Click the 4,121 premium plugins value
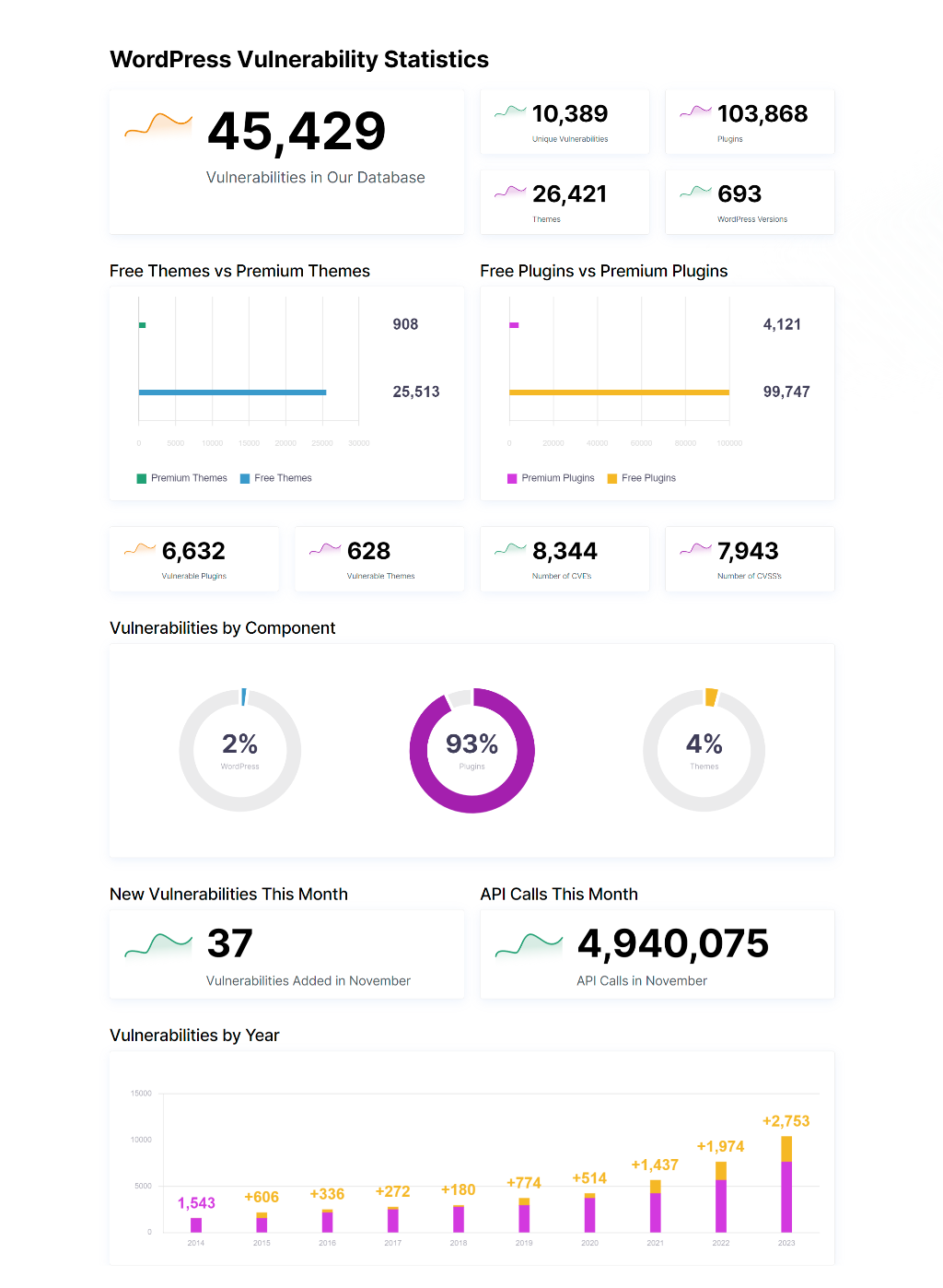The height and width of the screenshot is (1288, 943). click(782, 324)
